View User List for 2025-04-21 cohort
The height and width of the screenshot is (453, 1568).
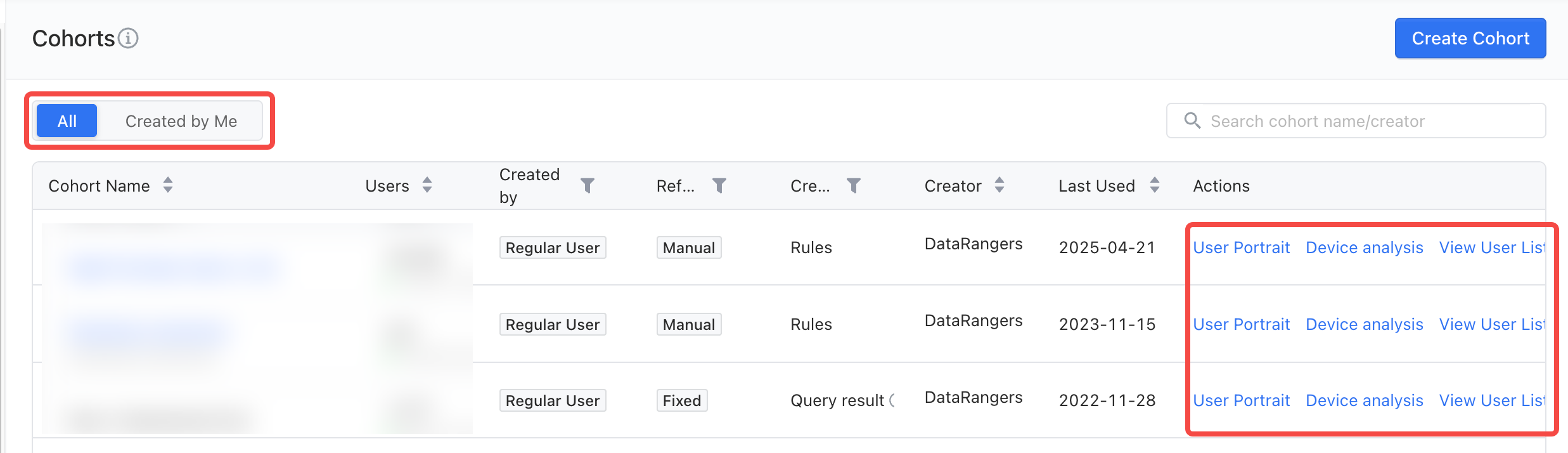[x=1492, y=247]
